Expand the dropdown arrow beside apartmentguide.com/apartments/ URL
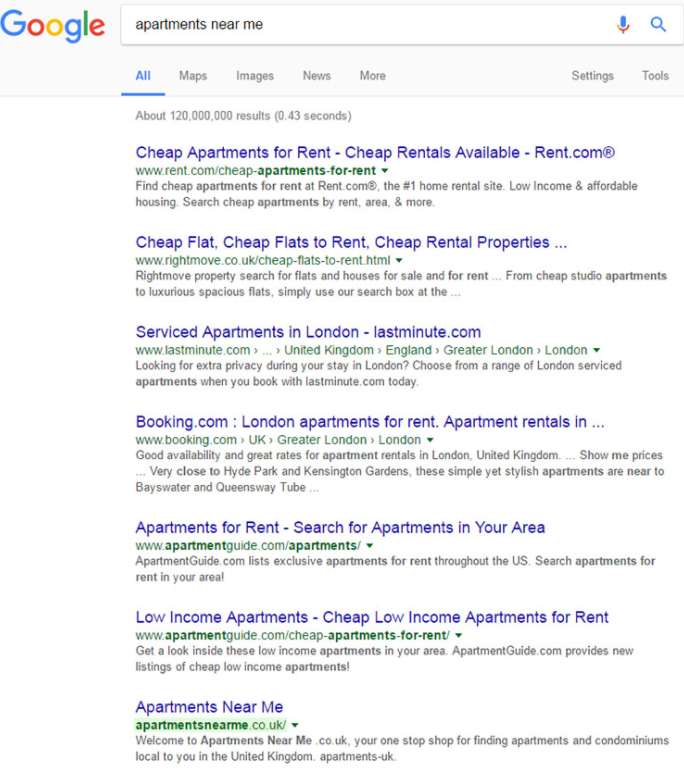The image size is (684, 770). coord(370,546)
